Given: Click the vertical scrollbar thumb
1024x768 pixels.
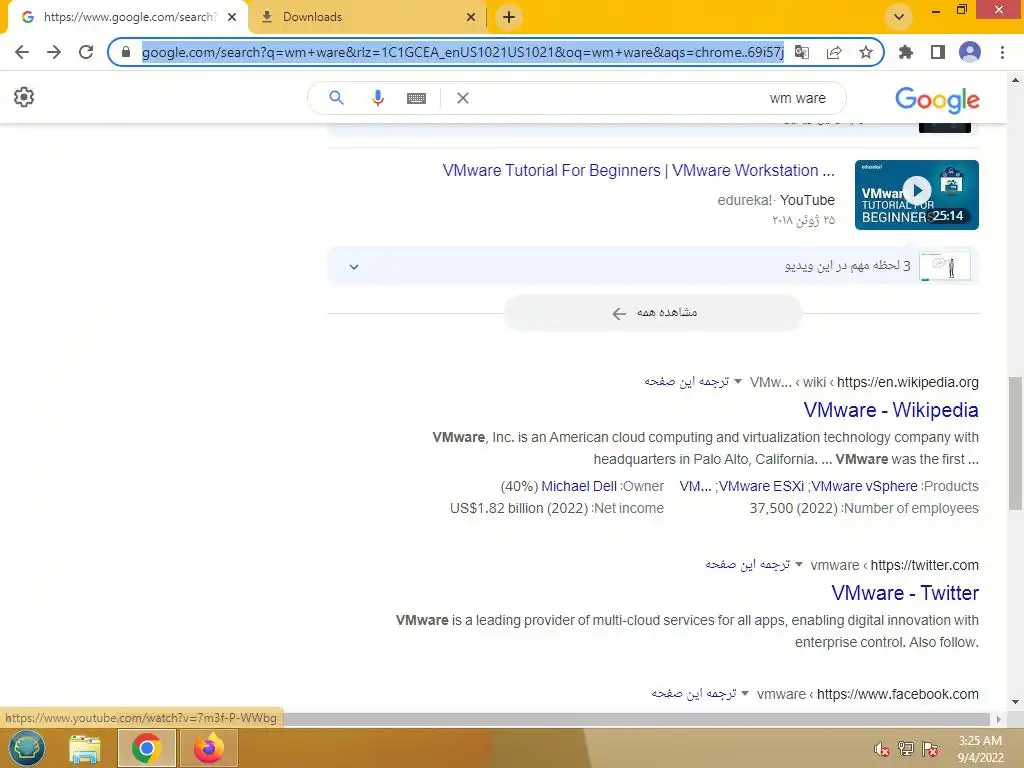Looking at the screenshot, I should point(1016,443).
